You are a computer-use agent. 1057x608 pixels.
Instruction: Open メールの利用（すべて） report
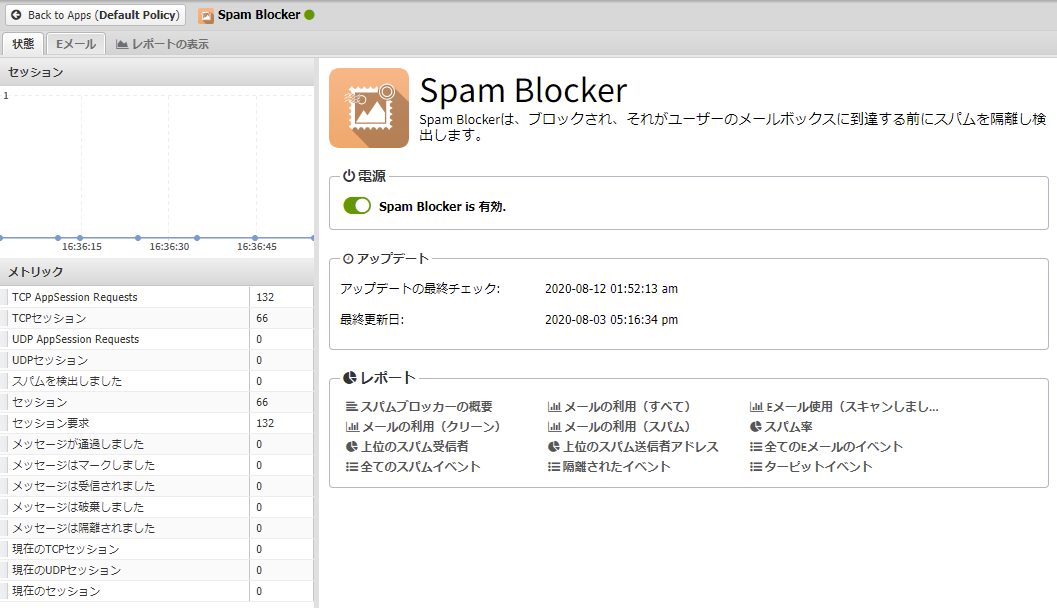(627, 407)
